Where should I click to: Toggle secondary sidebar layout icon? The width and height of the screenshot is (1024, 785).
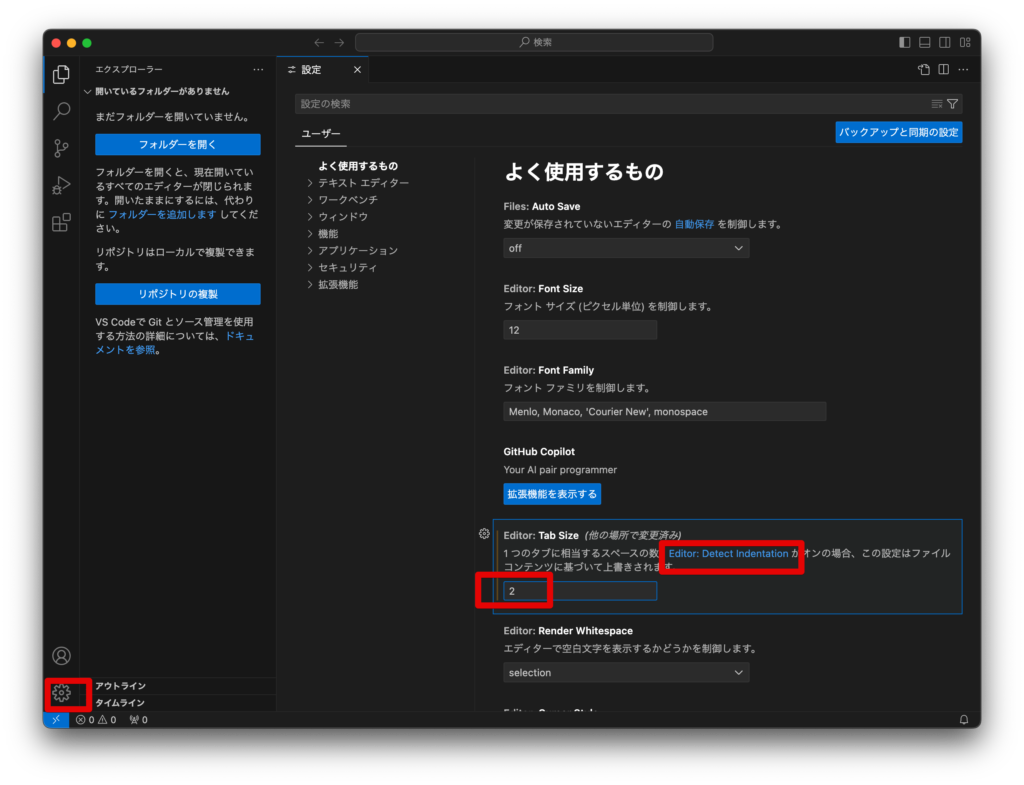[x=945, y=42]
